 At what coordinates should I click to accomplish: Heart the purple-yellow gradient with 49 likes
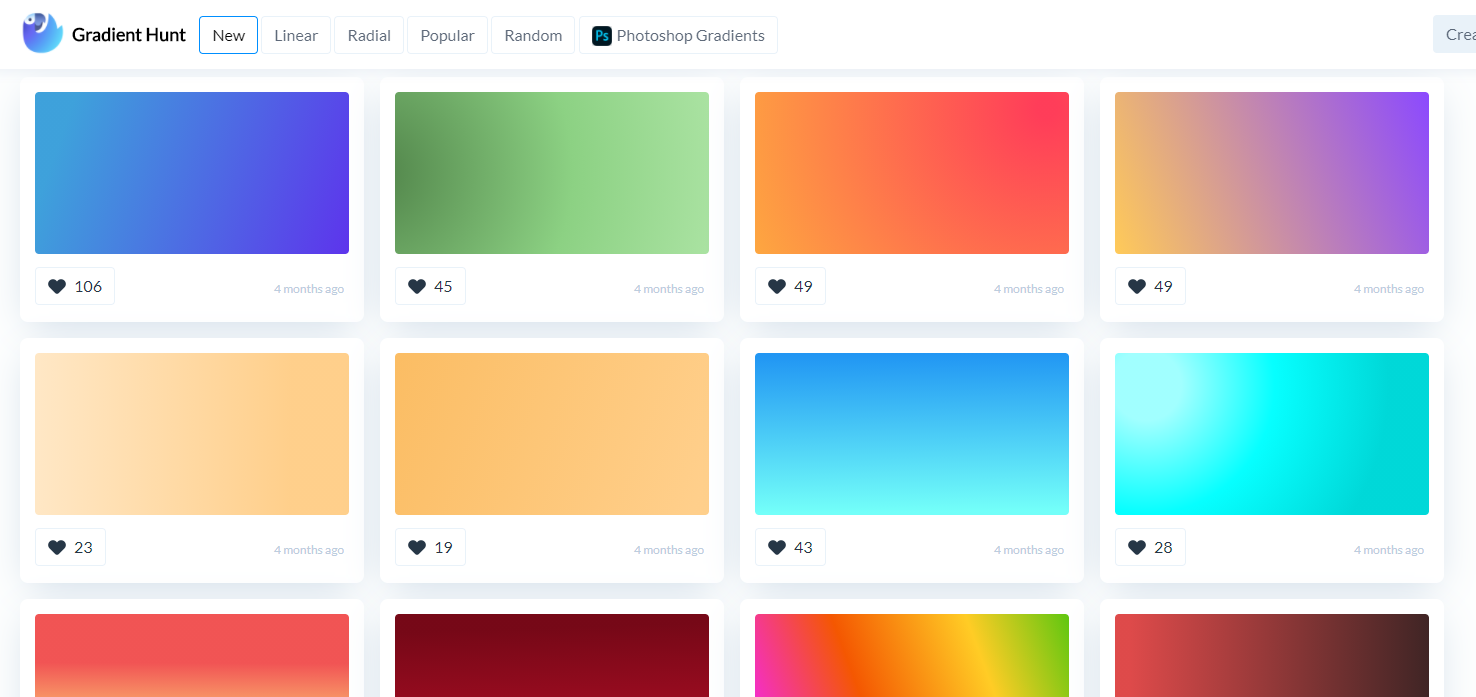click(1150, 286)
